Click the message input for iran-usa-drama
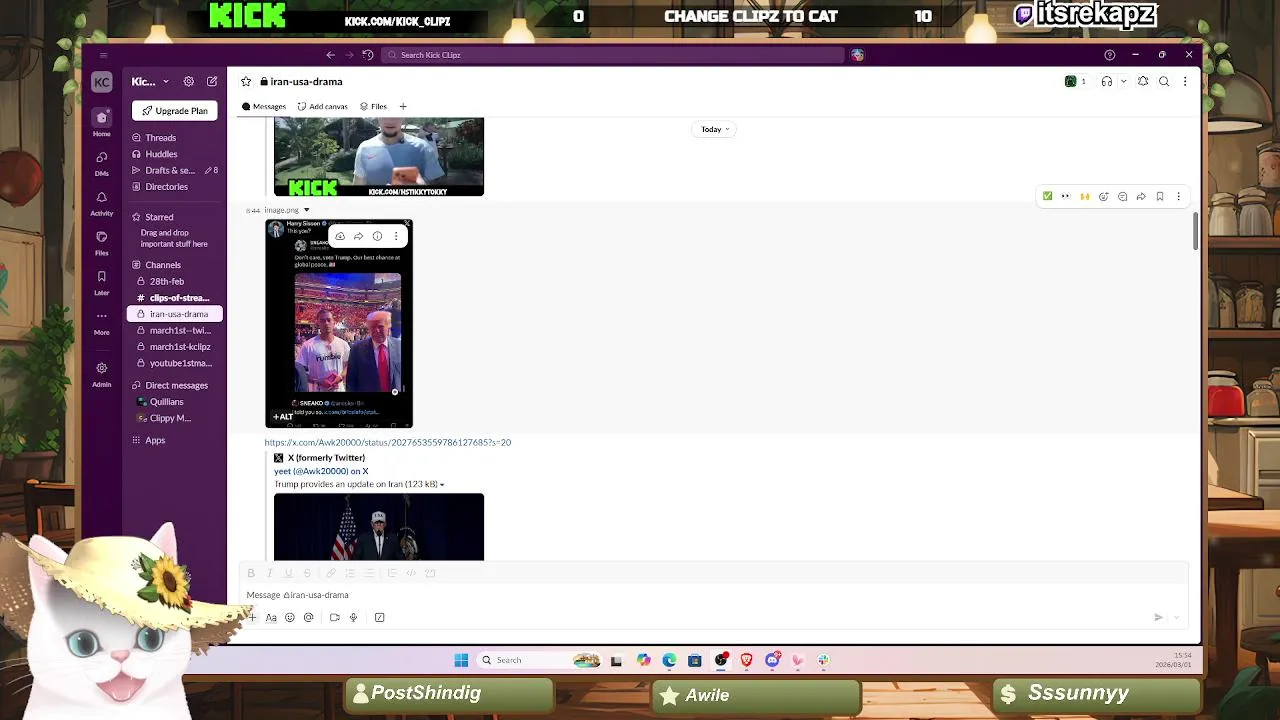The image size is (1280, 720). point(715,595)
